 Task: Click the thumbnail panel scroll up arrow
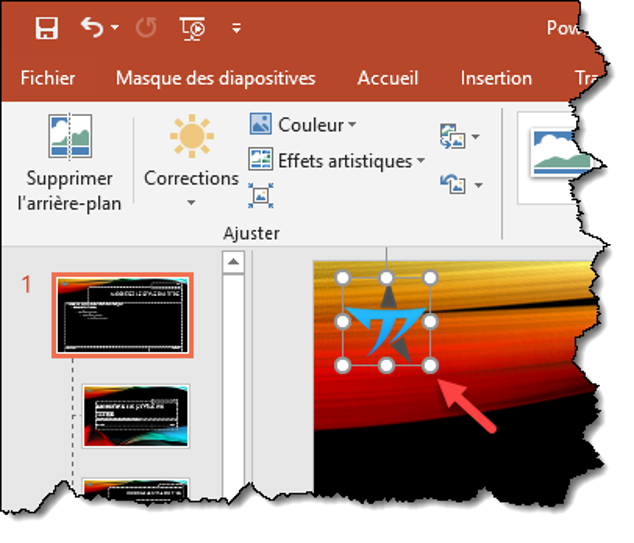pos(233,262)
